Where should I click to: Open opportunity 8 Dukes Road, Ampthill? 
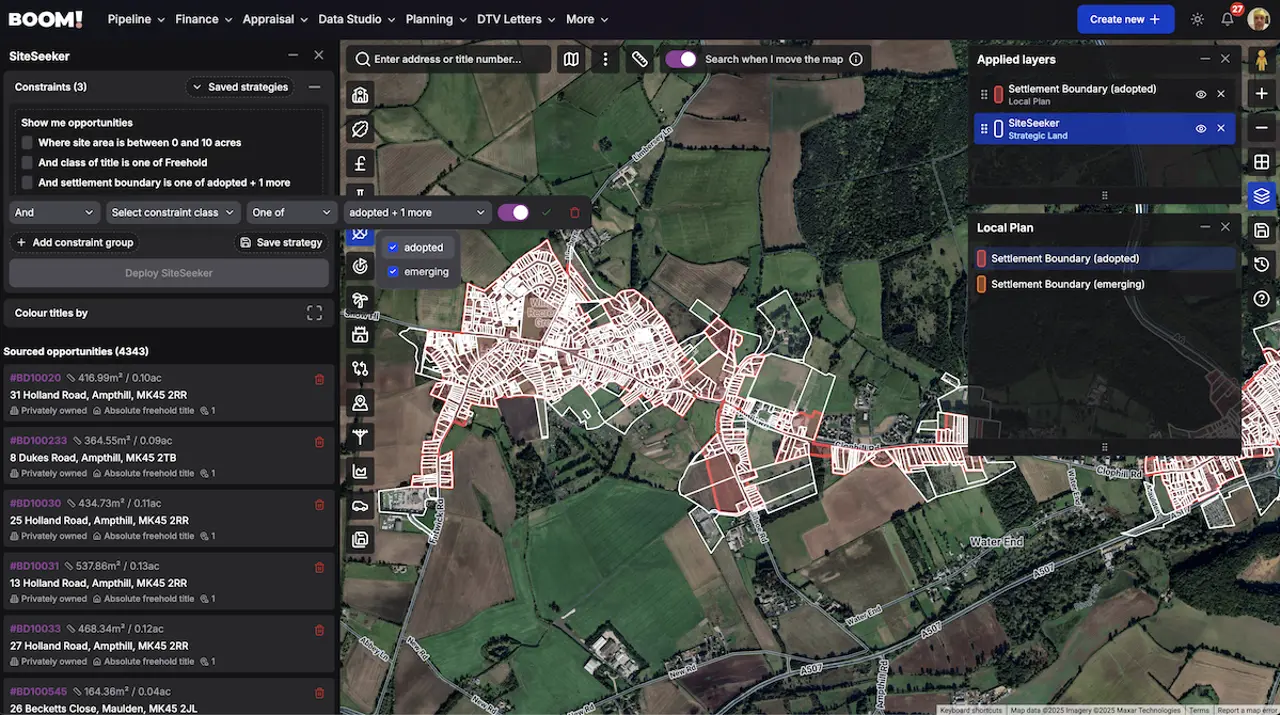(168, 457)
